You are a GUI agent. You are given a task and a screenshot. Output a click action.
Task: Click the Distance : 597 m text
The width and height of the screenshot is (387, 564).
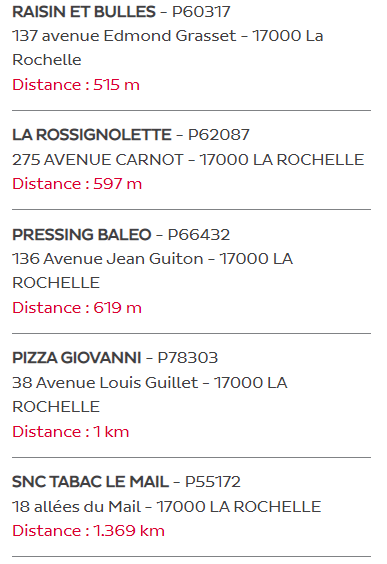(77, 184)
